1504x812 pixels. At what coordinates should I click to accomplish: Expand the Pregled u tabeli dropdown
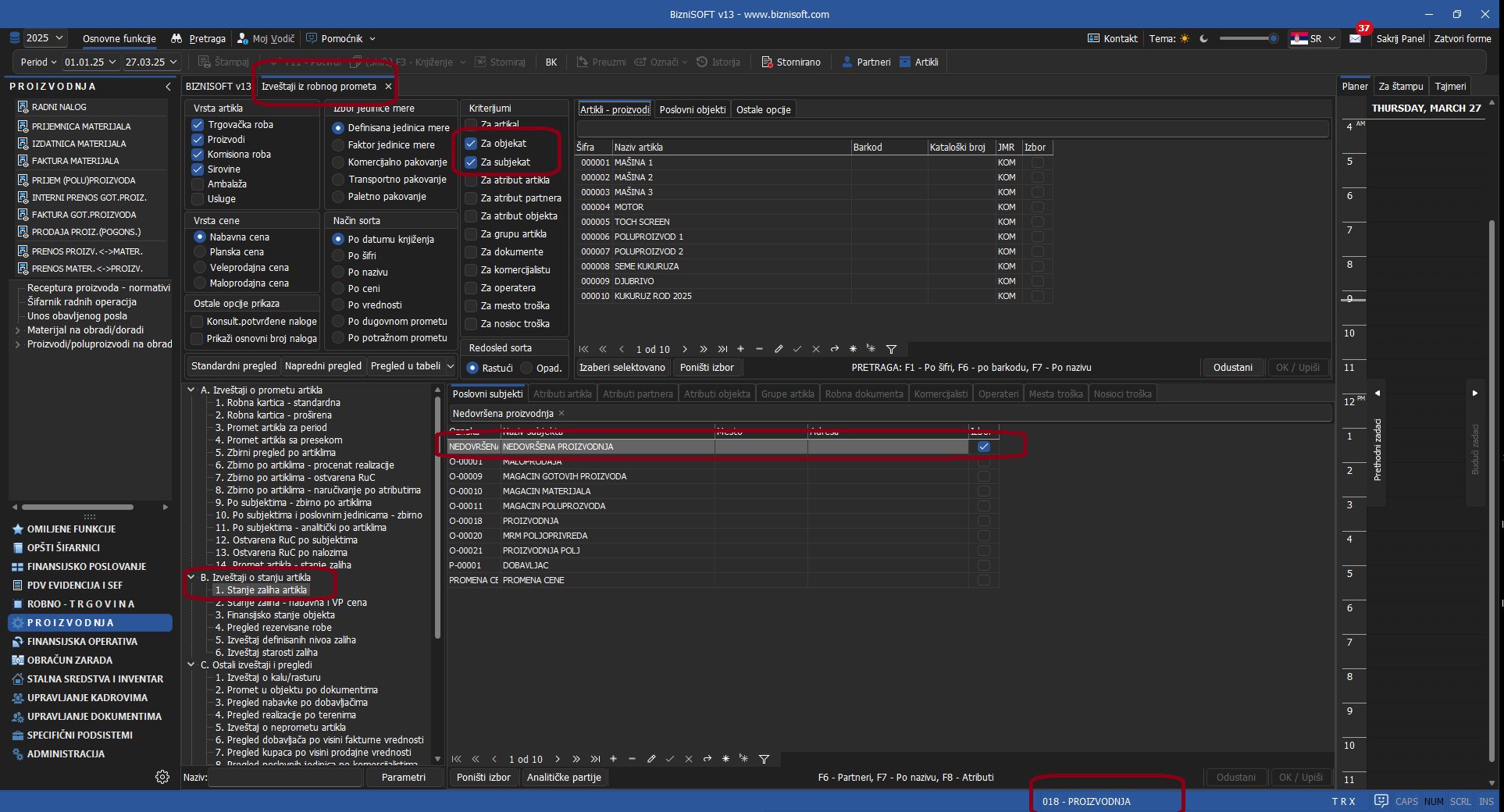[x=450, y=366]
